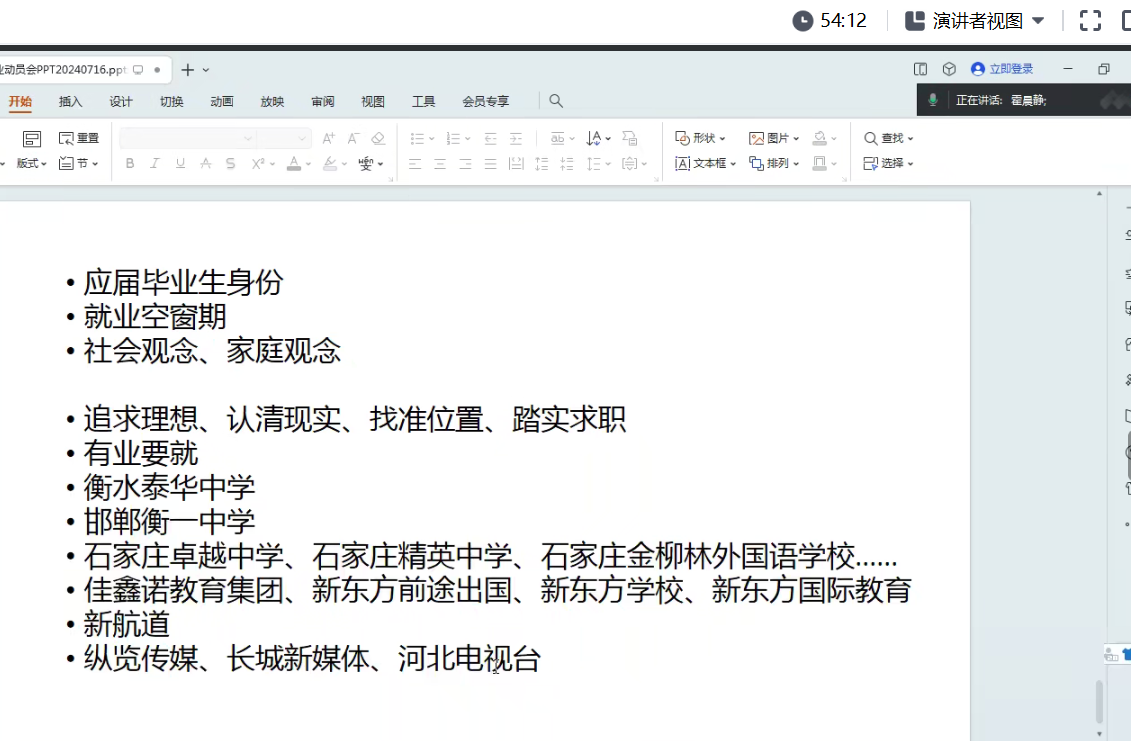The image size is (1131, 741).
Task: Enter fullscreen with the top-right expand icon
Action: click(x=1090, y=19)
